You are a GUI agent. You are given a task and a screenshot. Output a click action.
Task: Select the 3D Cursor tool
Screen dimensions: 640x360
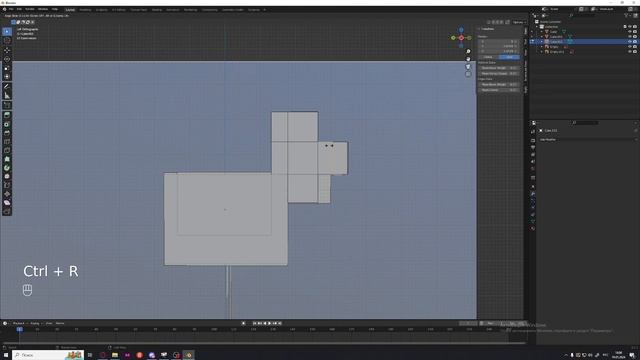coord(7,40)
